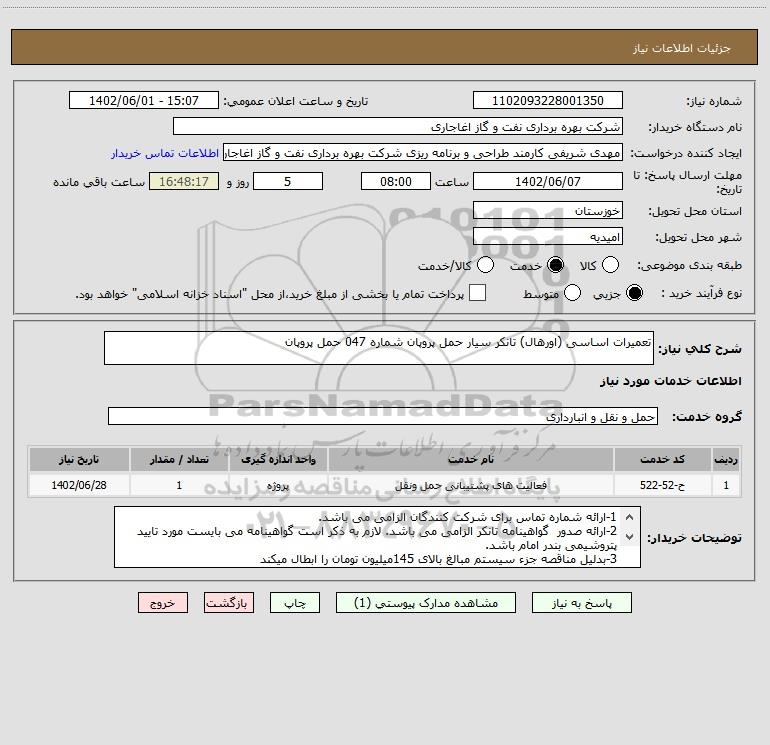Click the کد خدمت column header
The width and height of the screenshot is (770, 745).
click(x=662, y=460)
